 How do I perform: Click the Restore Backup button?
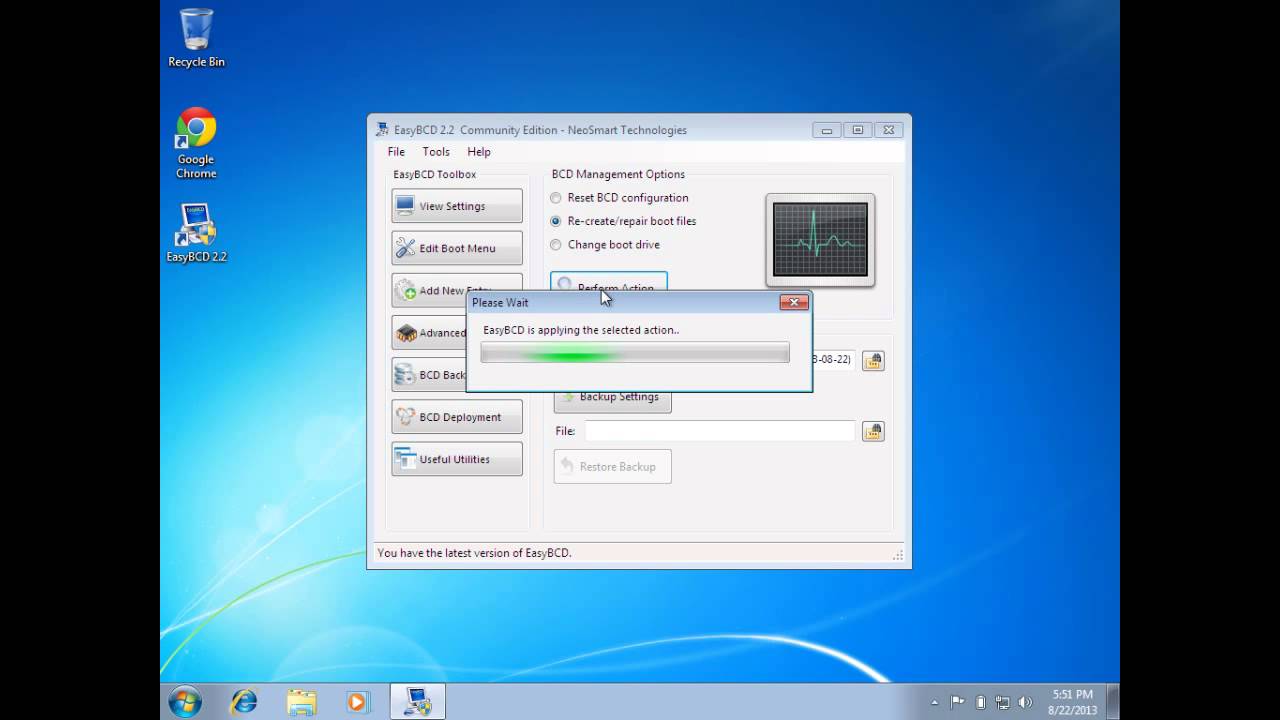pyautogui.click(x=613, y=467)
